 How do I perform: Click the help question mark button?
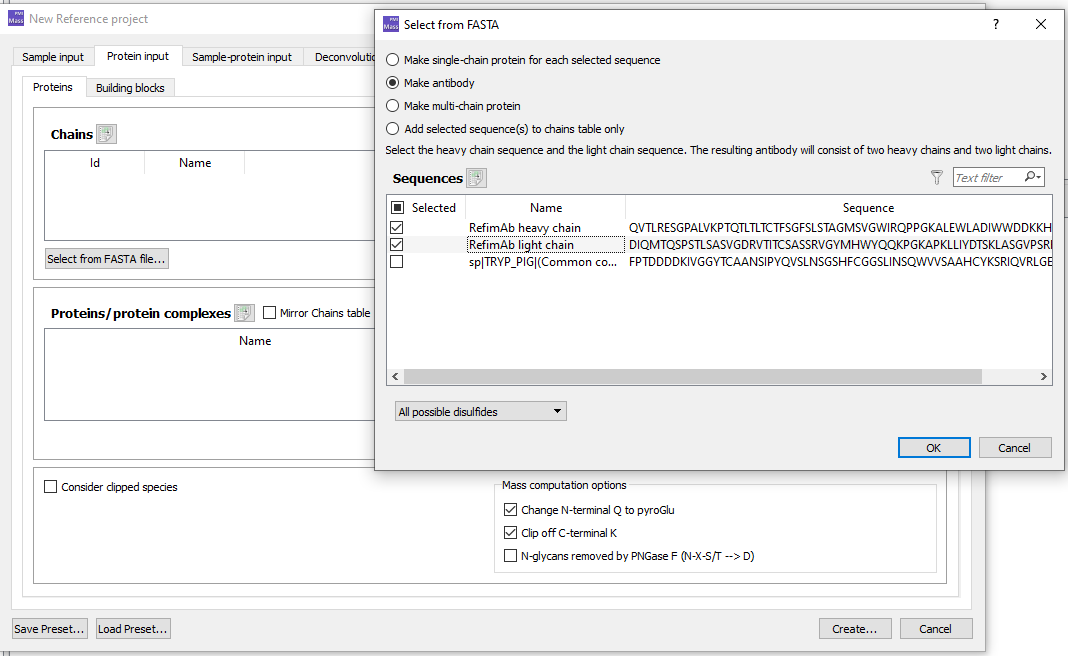[995, 24]
